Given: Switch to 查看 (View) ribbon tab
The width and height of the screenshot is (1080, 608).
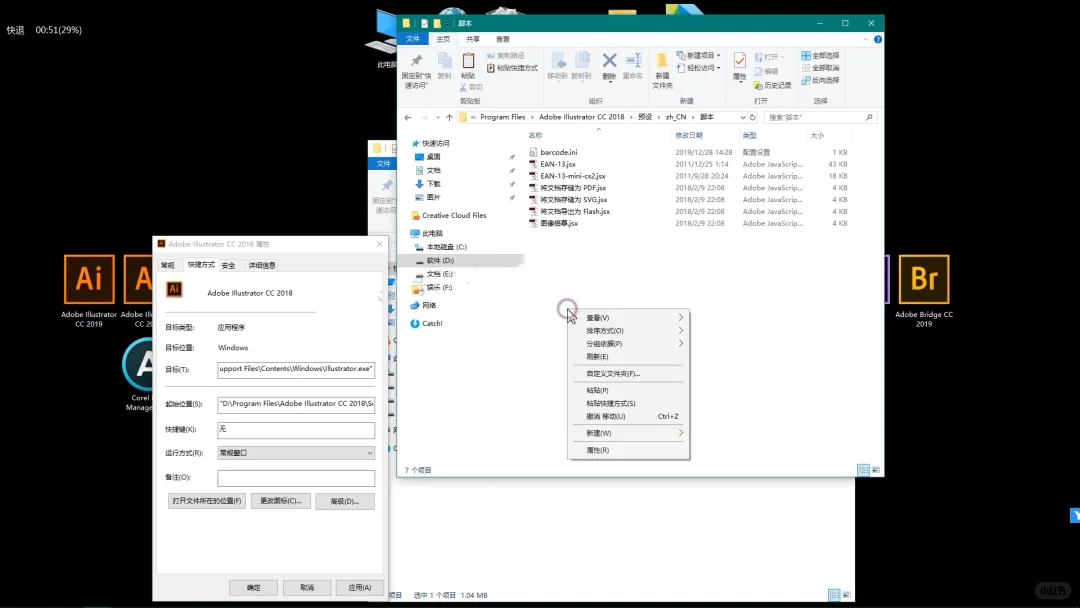Looking at the screenshot, I should click(x=503, y=39).
